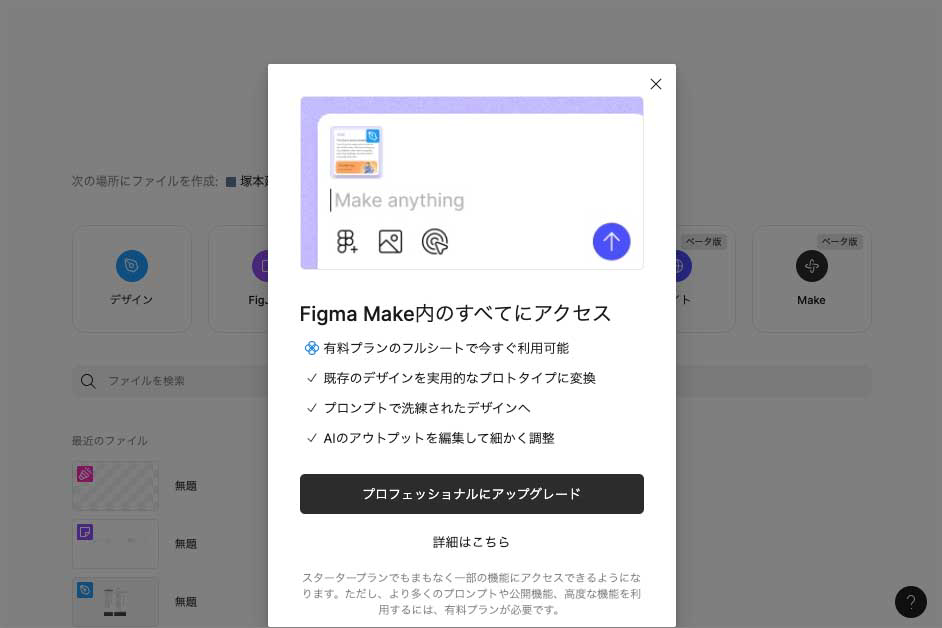This screenshot has height=628, width=942.
Task: Click the FigJam purple icon card
Action: point(260,266)
